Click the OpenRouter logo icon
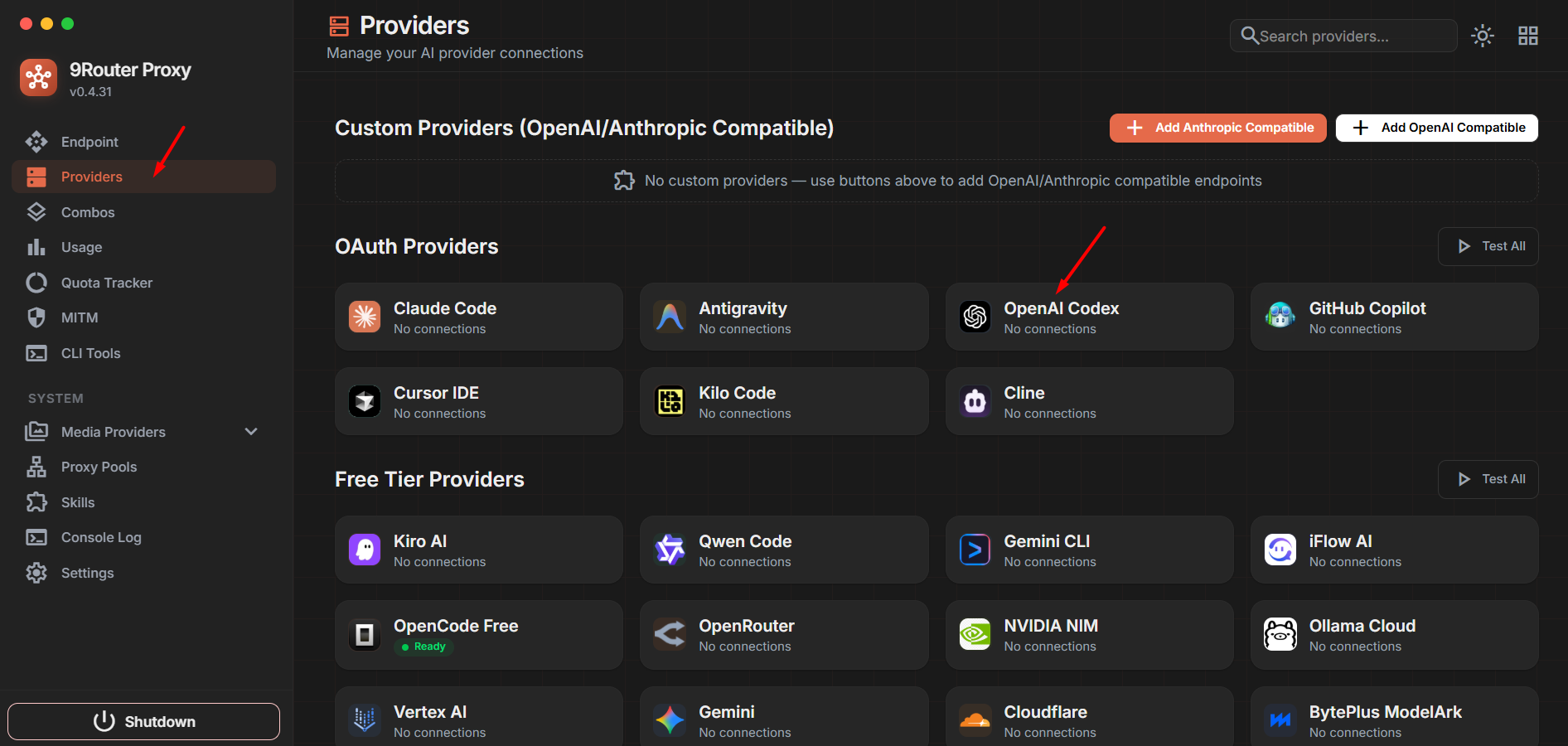The image size is (1568, 746). click(x=670, y=635)
